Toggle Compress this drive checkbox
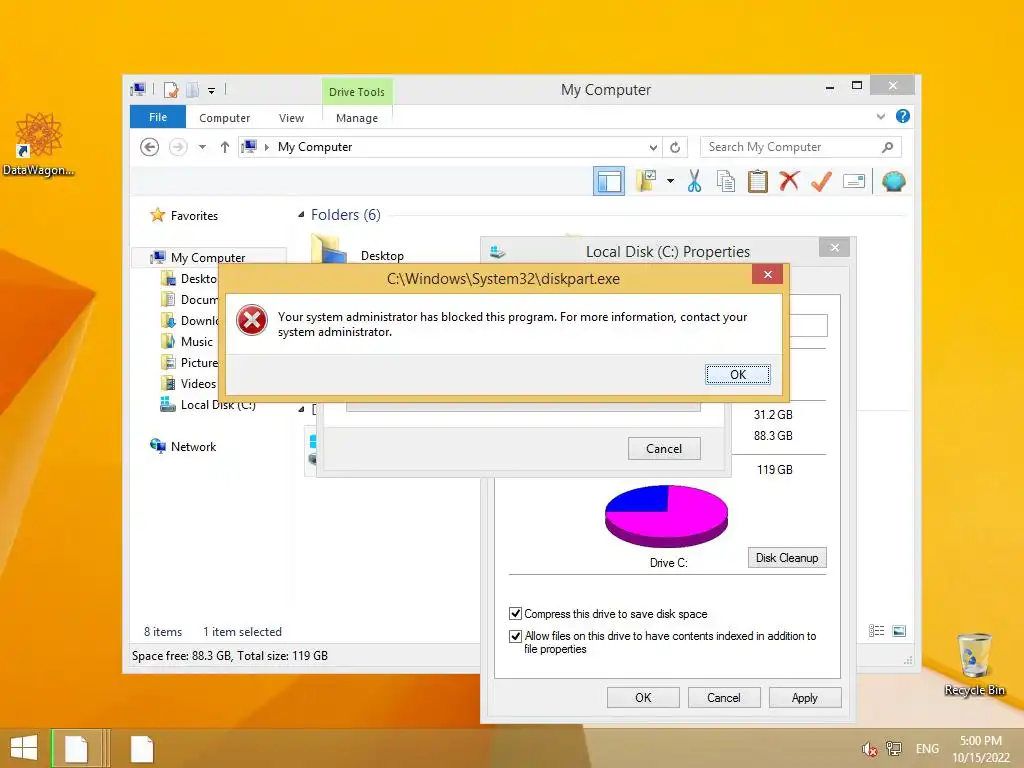 pyautogui.click(x=515, y=613)
